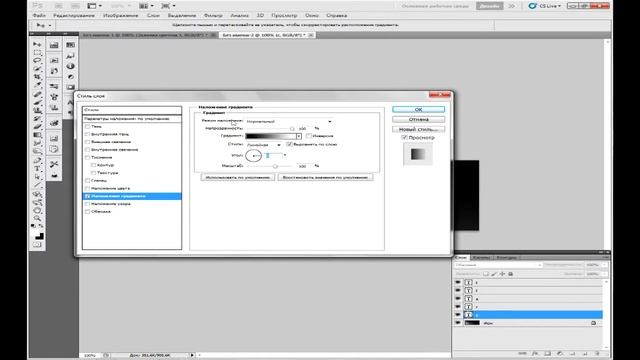The image size is (640, 360).
Task: Select the Quick Selection tool
Action: [37, 69]
